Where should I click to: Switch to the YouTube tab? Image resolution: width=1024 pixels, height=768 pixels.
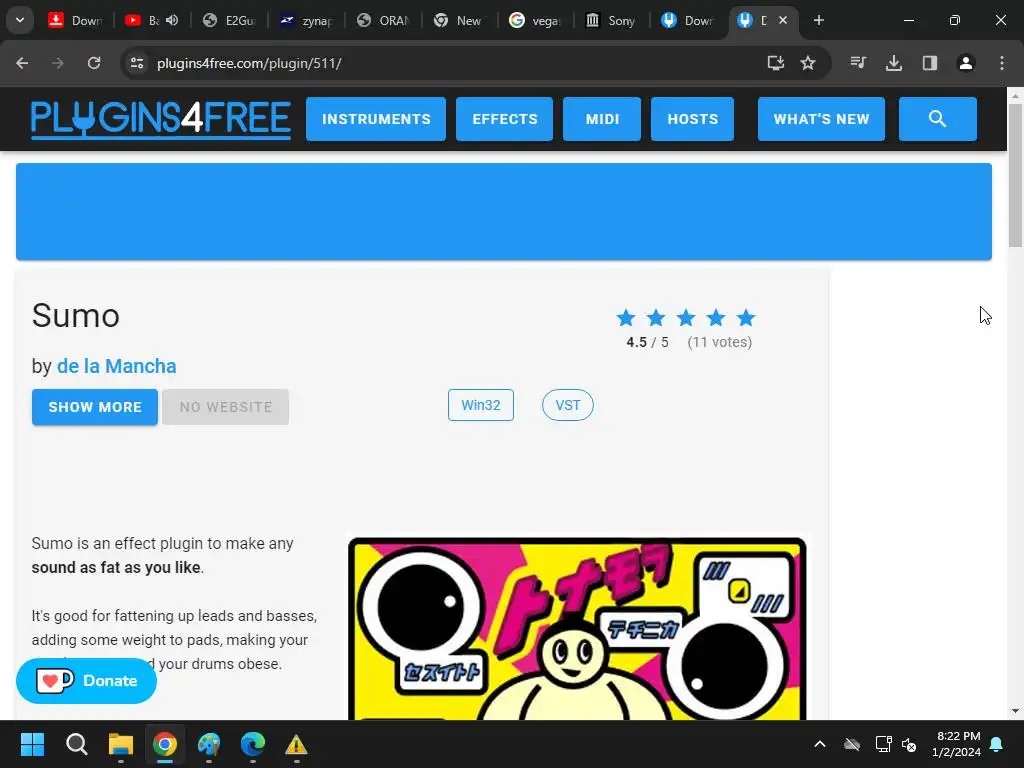click(142, 20)
